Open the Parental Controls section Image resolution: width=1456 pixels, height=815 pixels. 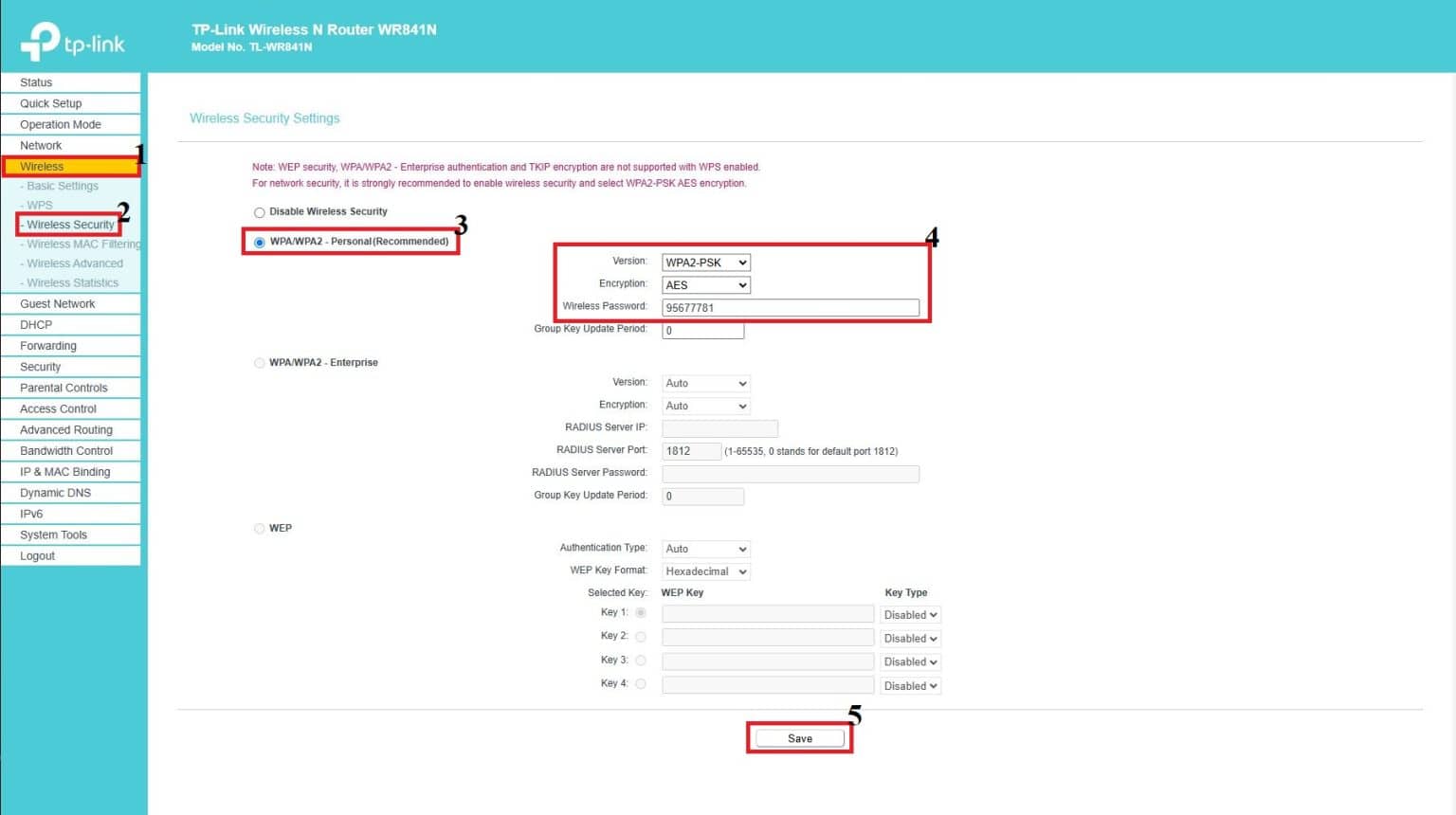click(x=64, y=387)
